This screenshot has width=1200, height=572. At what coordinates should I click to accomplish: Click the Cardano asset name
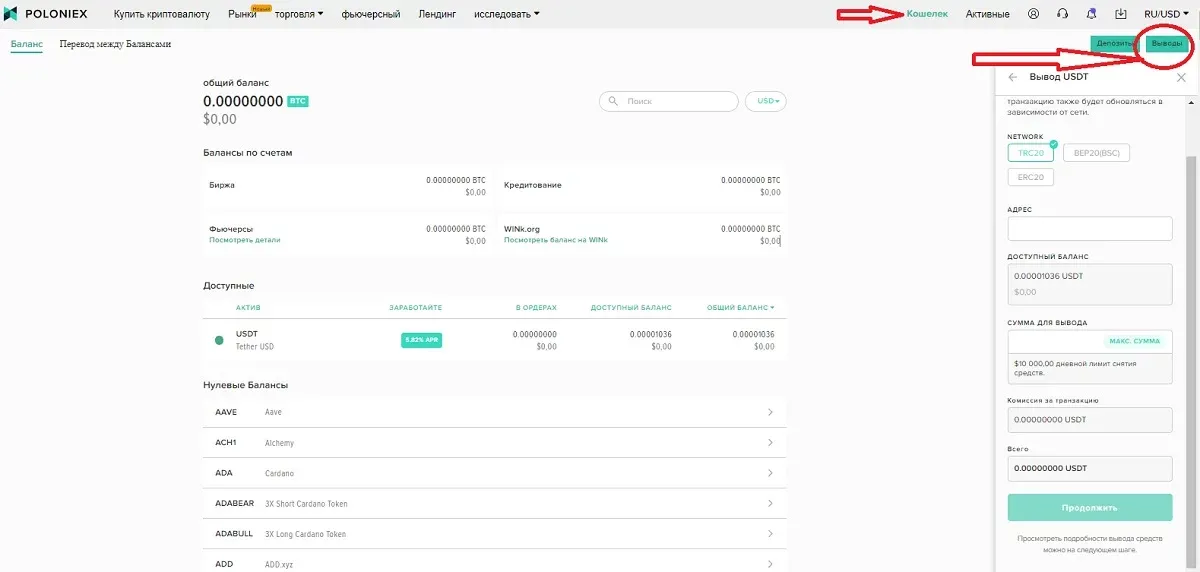point(280,473)
